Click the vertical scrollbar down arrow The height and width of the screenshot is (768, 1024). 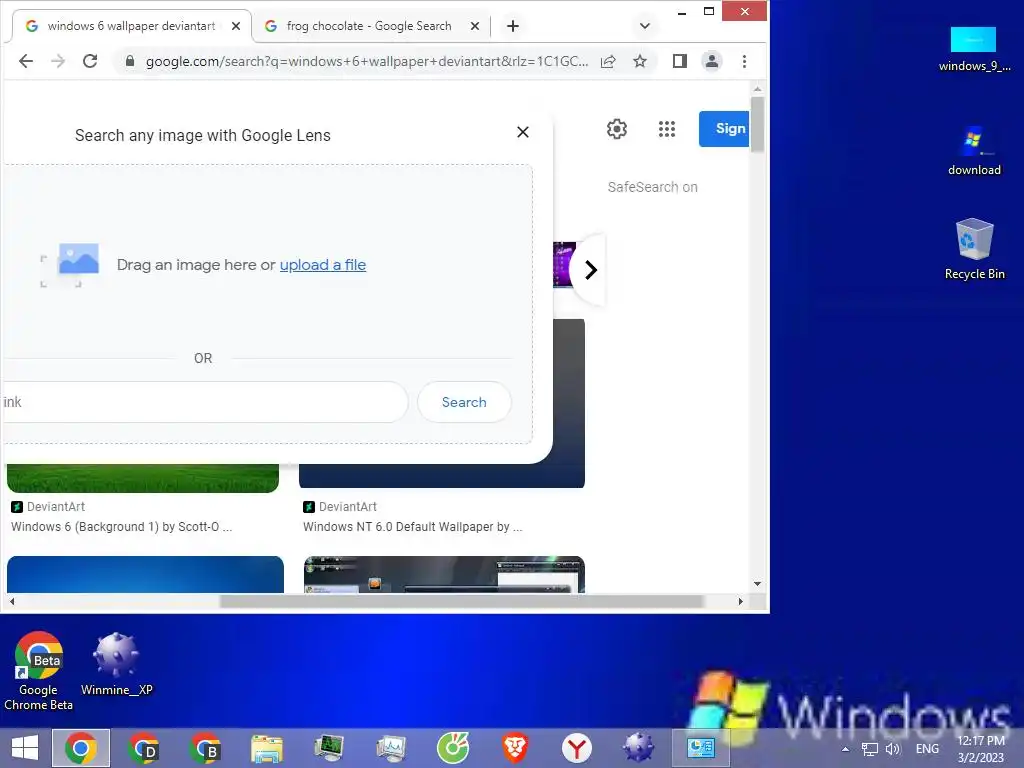pyautogui.click(x=758, y=584)
